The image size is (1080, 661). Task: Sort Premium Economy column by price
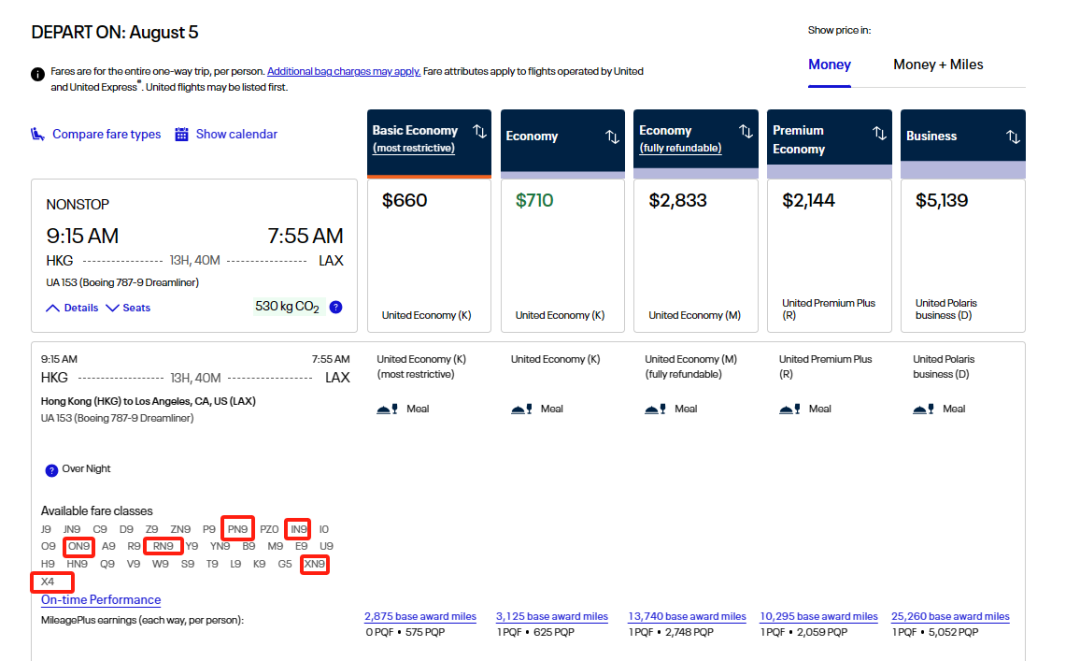click(x=880, y=133)
